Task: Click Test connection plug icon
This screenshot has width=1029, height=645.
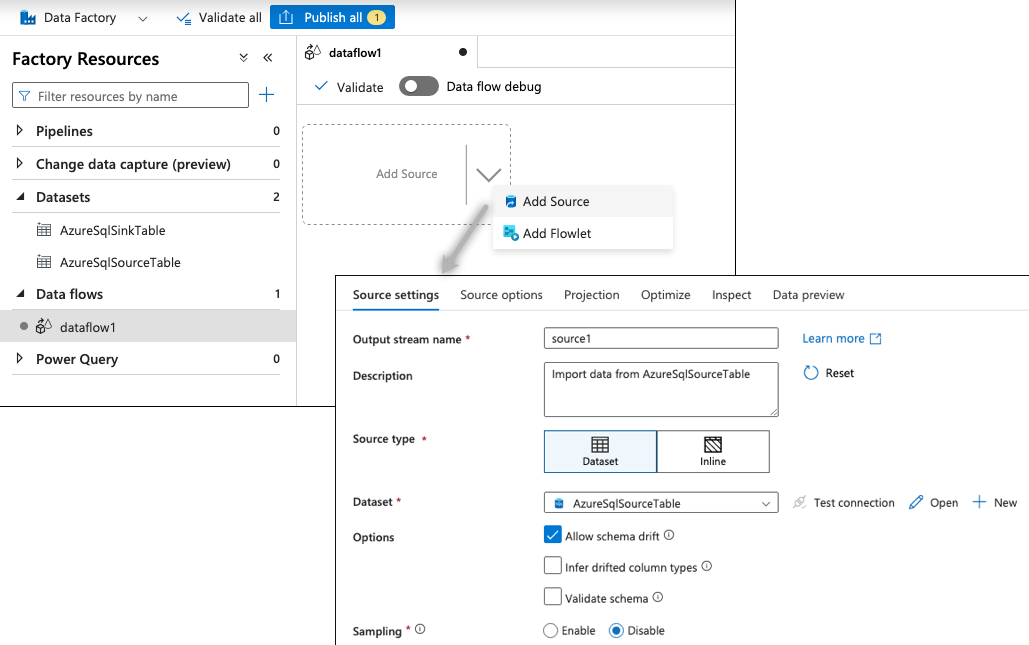Action: pos(800,503)
